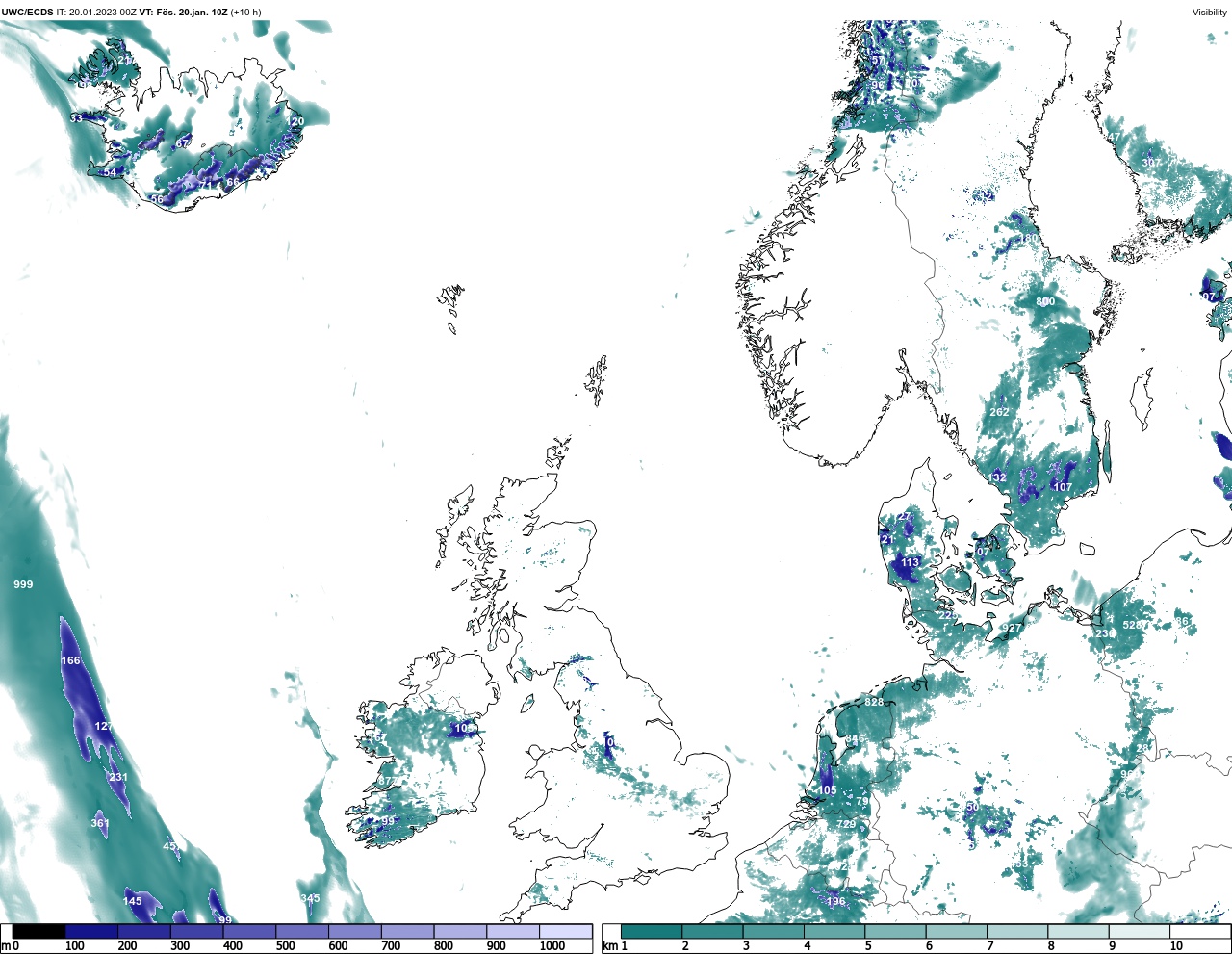
Task: Click the '345' visibility value
Action: (x=310, y=898)
